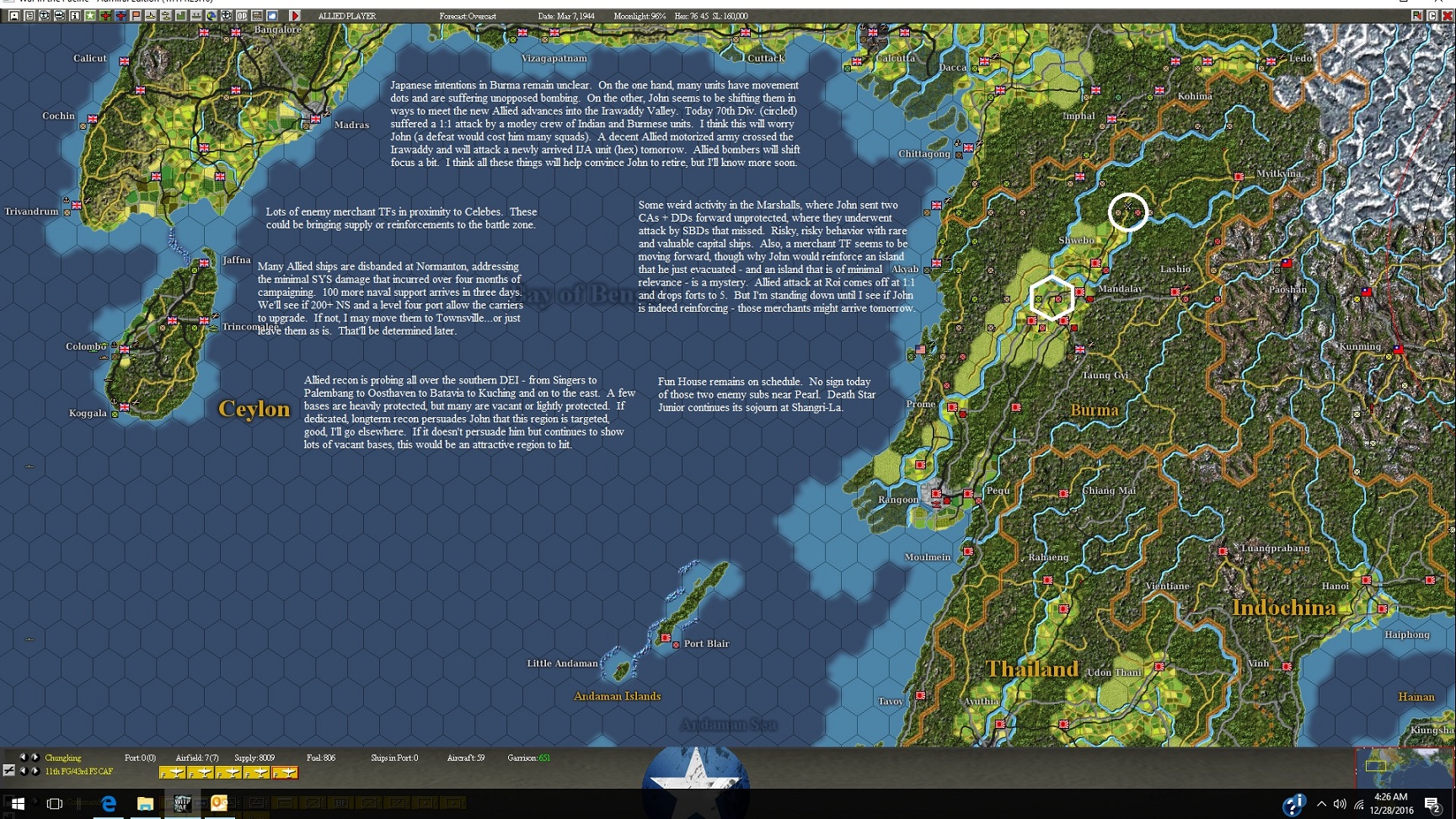Click the Chungking base name
The image size is (1456, 819).
tap(63, 758)
